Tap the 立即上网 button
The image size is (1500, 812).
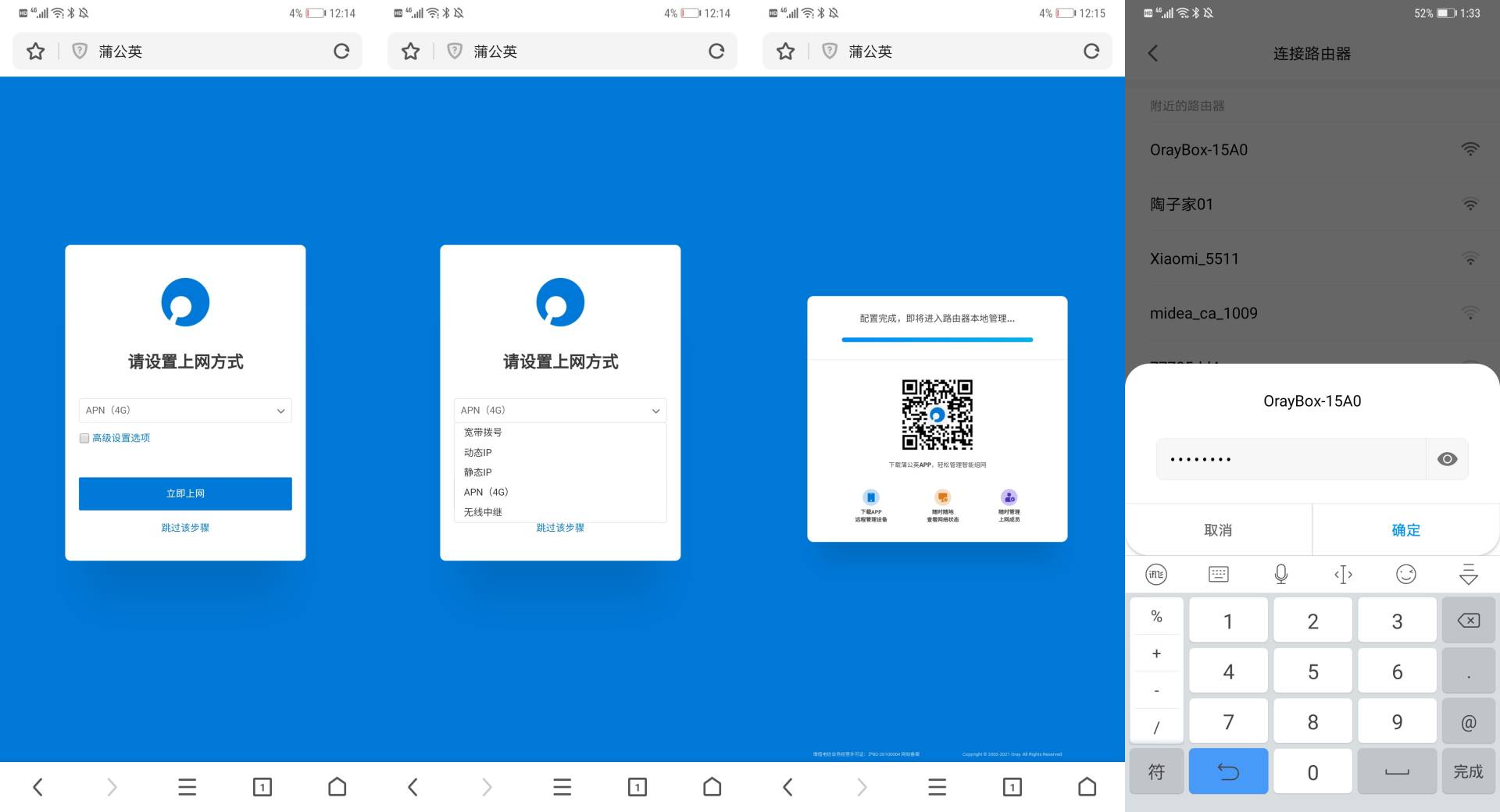coord(184,493)
